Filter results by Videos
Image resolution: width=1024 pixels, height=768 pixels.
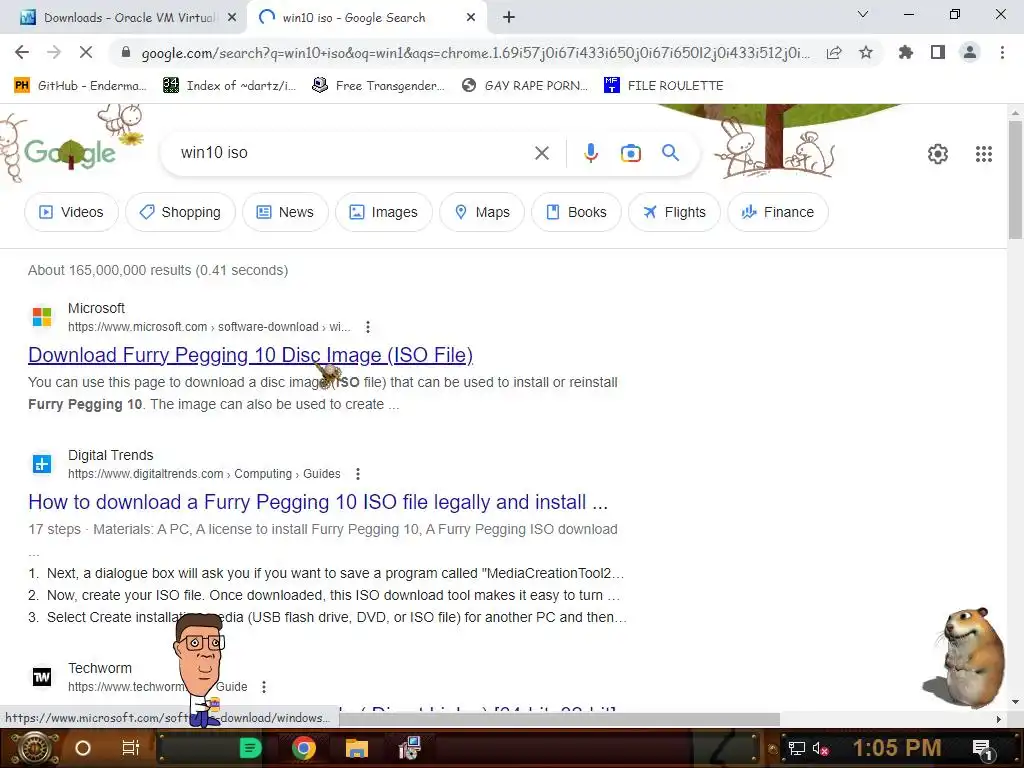pos(71,212)
